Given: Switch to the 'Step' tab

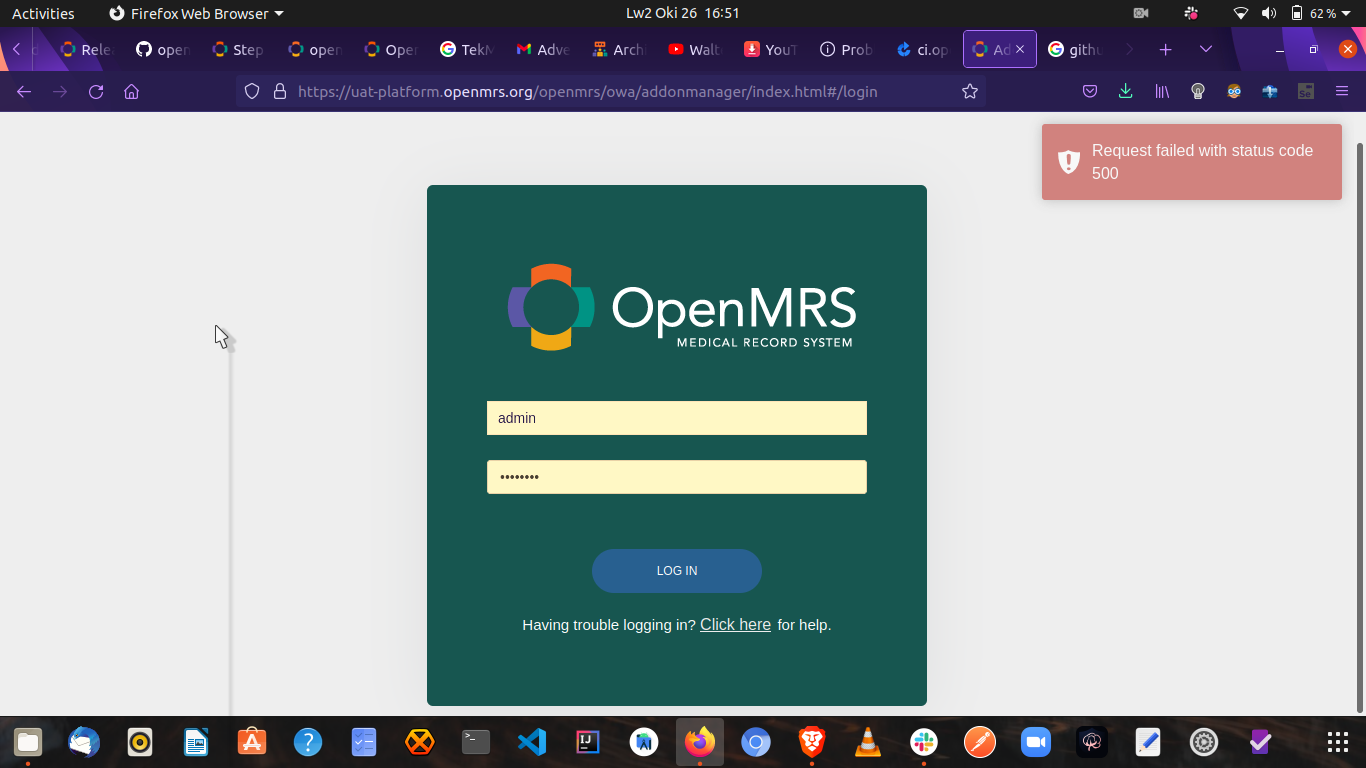Looking at the screenshot, I should pyautogui.click(x=239, y=49).
